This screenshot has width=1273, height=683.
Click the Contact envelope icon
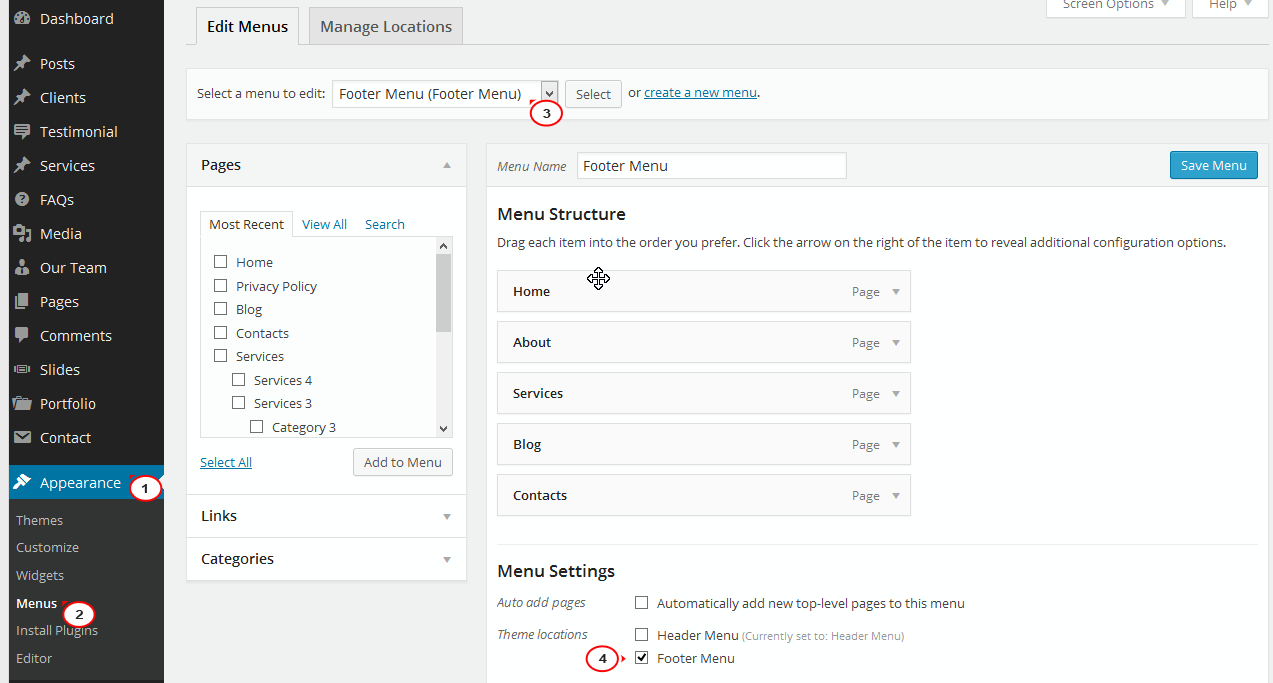click(x=22, y=438)
